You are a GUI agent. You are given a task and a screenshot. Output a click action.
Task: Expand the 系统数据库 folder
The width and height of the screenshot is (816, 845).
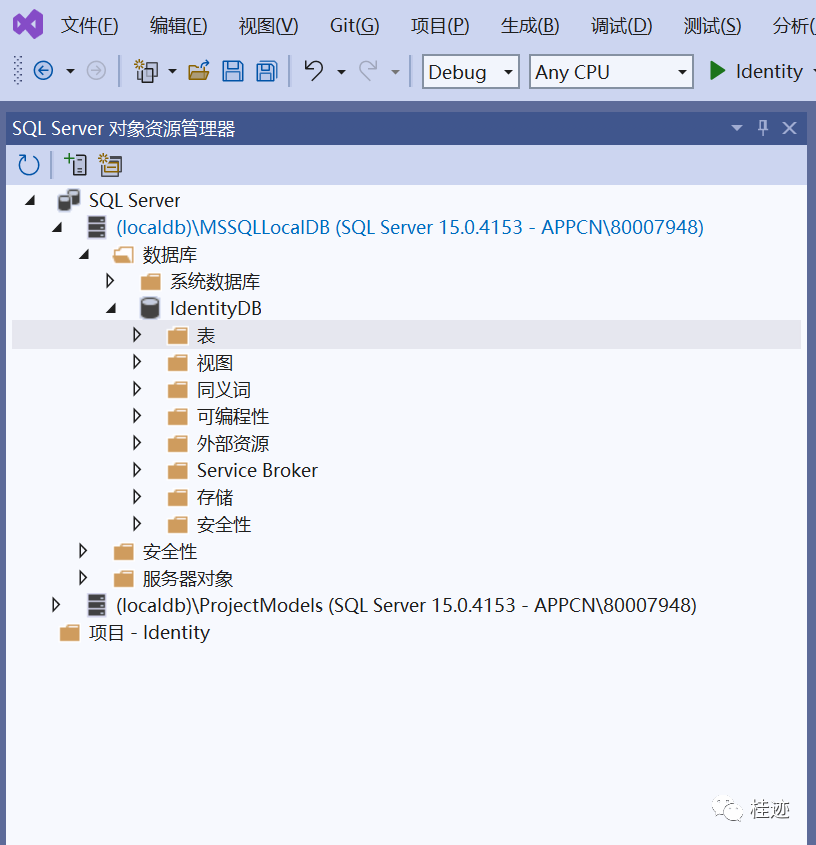tap(110, 281)
